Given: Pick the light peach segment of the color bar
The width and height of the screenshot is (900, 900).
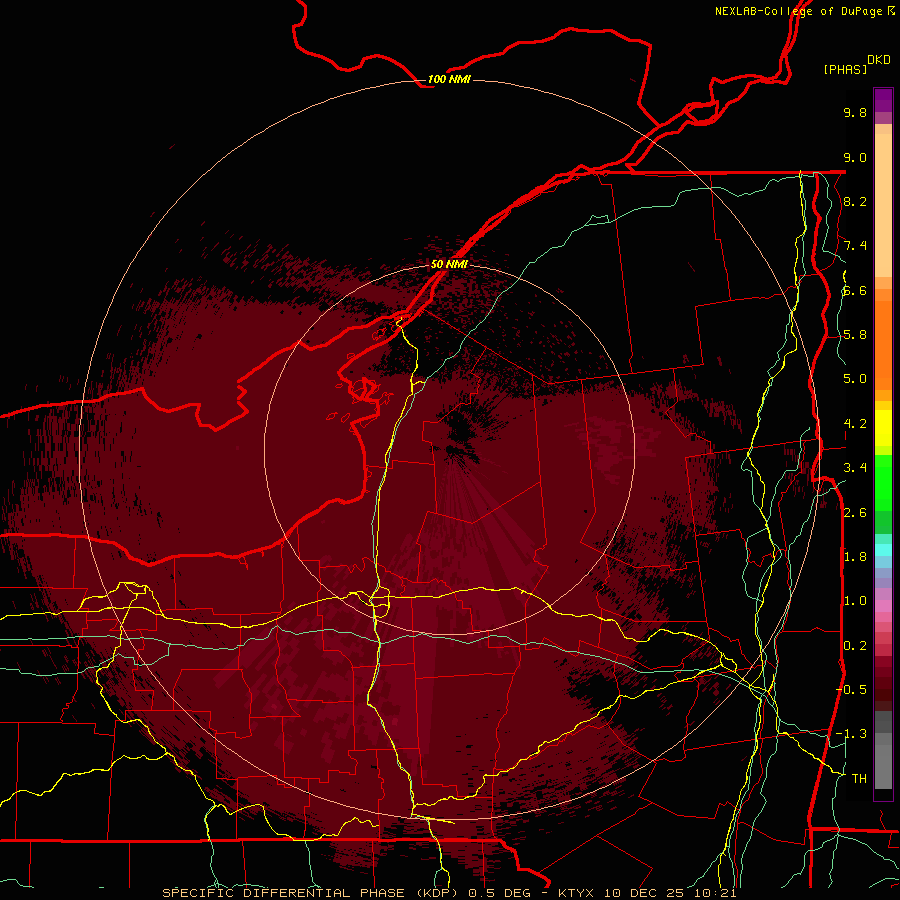Looking at the screenshot, I should click(883, 205).
